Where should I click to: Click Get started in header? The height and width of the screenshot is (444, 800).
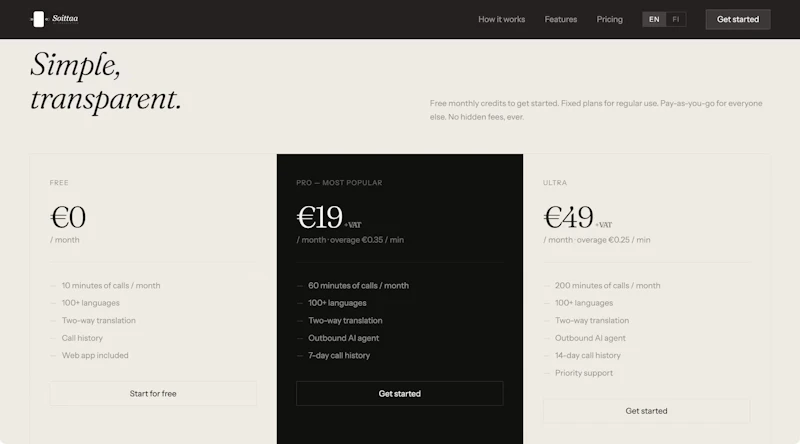738,19
